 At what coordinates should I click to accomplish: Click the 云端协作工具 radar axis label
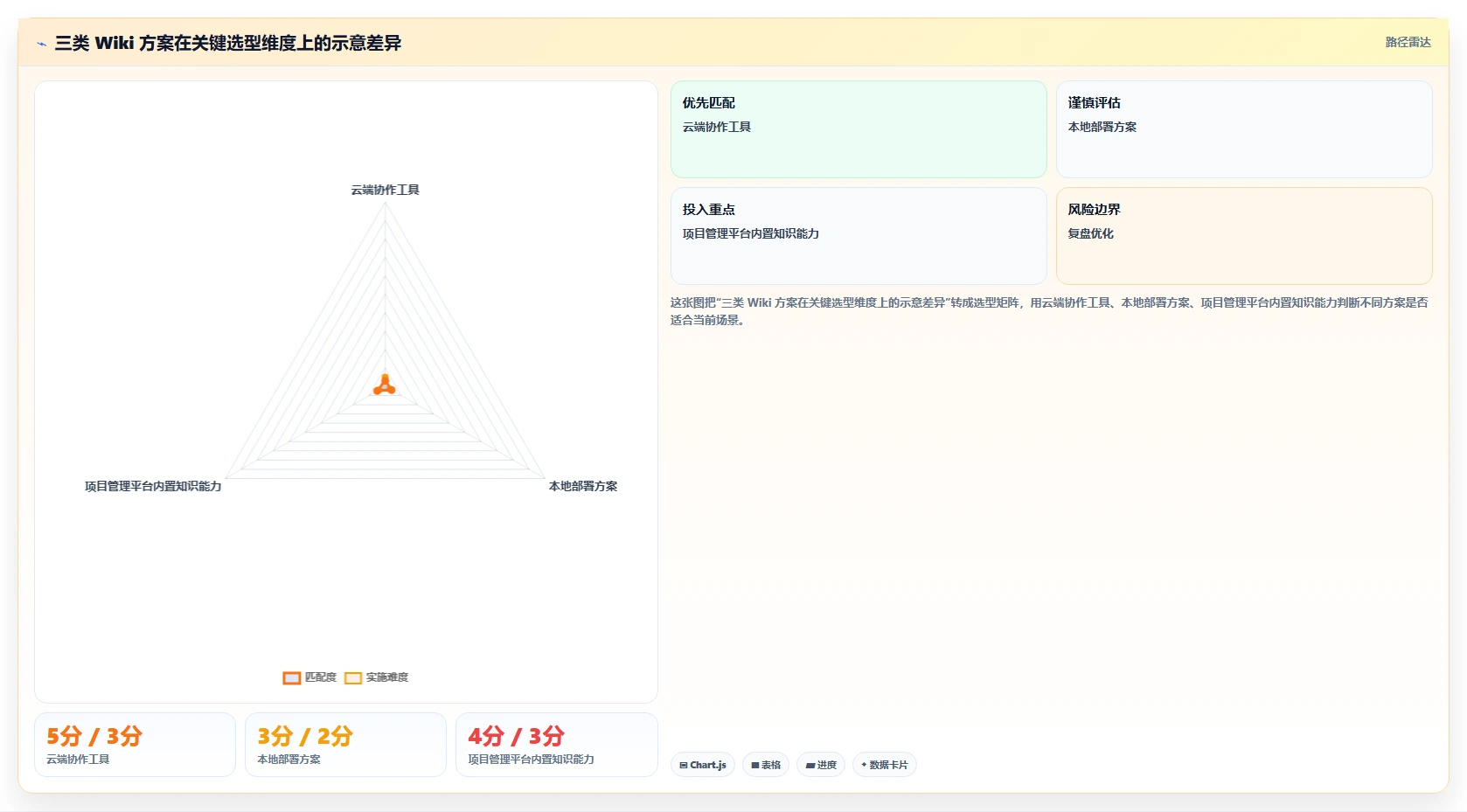[x=385, y=190]
